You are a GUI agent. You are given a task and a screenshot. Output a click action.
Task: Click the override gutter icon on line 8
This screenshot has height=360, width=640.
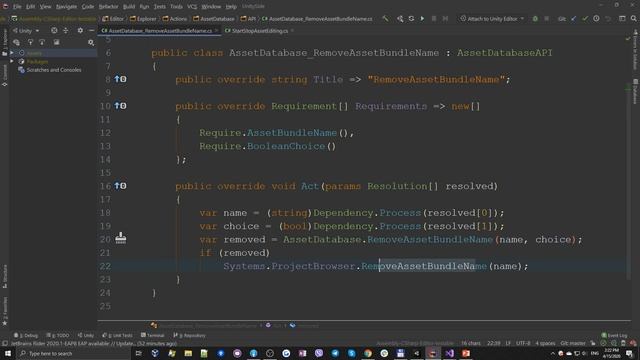[120, 79]
